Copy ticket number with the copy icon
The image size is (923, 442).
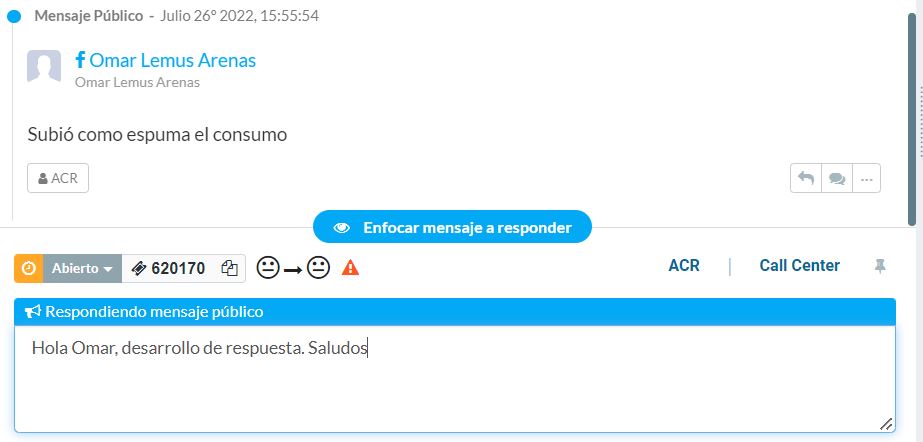coord(230,268)
